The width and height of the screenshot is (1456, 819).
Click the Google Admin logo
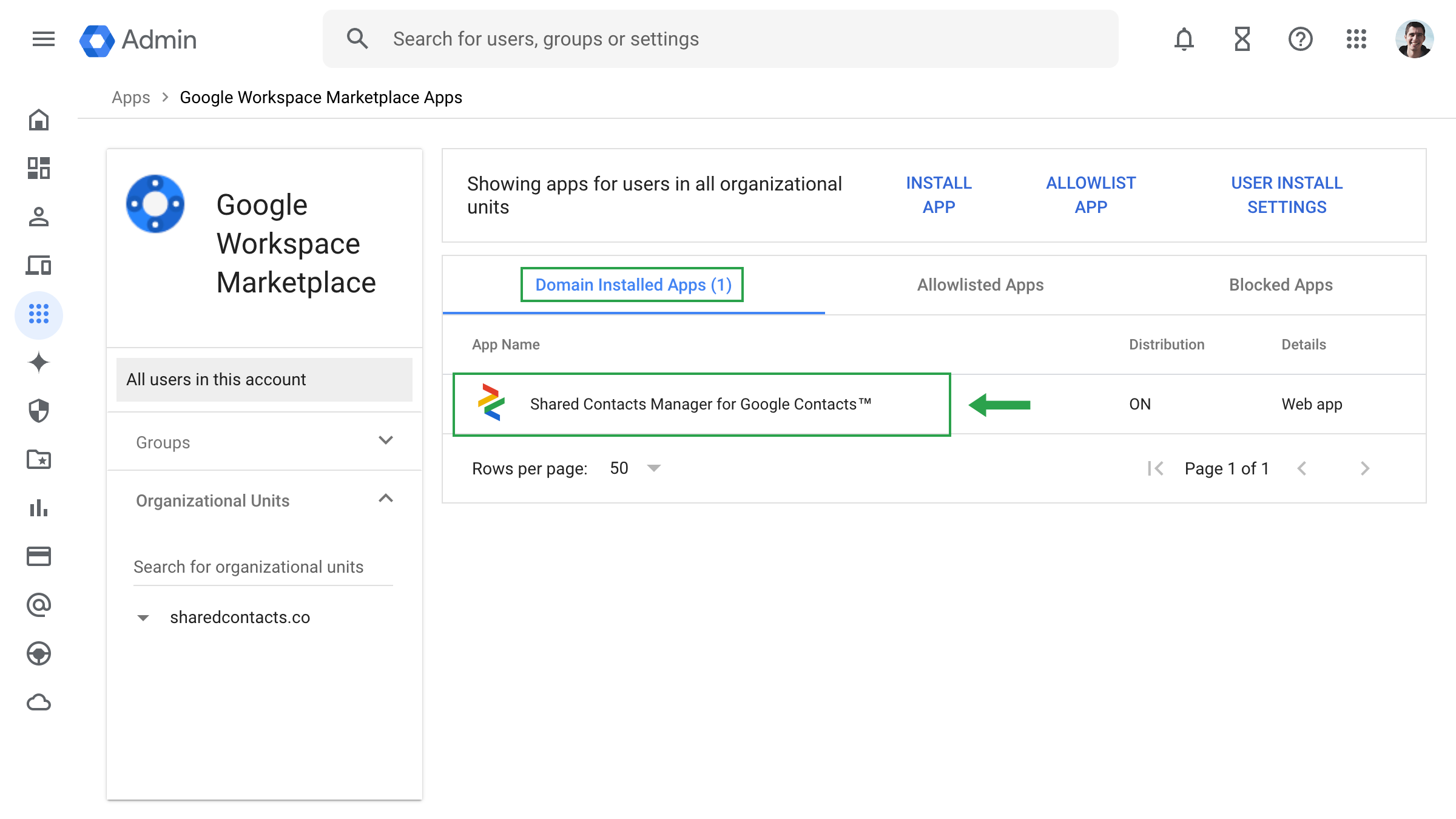(138, 40)
